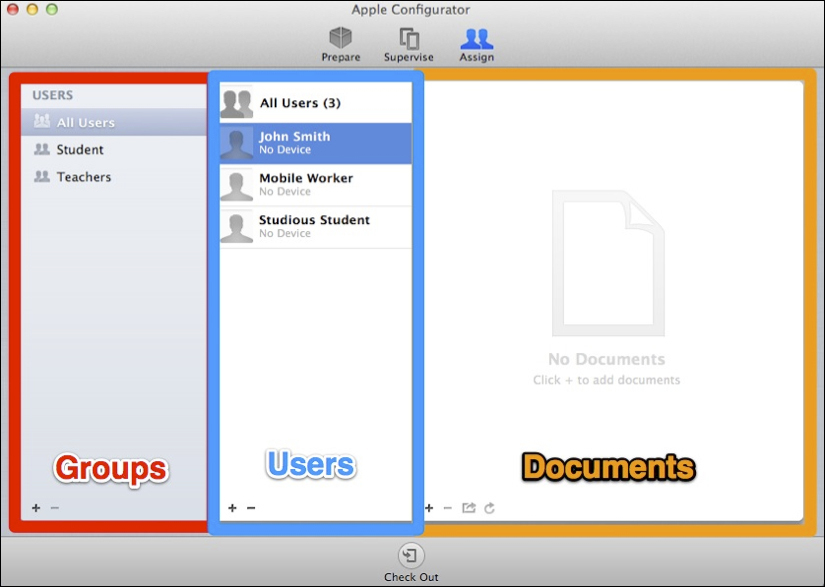
Task: Close the Apple Configurator window
Action: (x=13, y=9)
